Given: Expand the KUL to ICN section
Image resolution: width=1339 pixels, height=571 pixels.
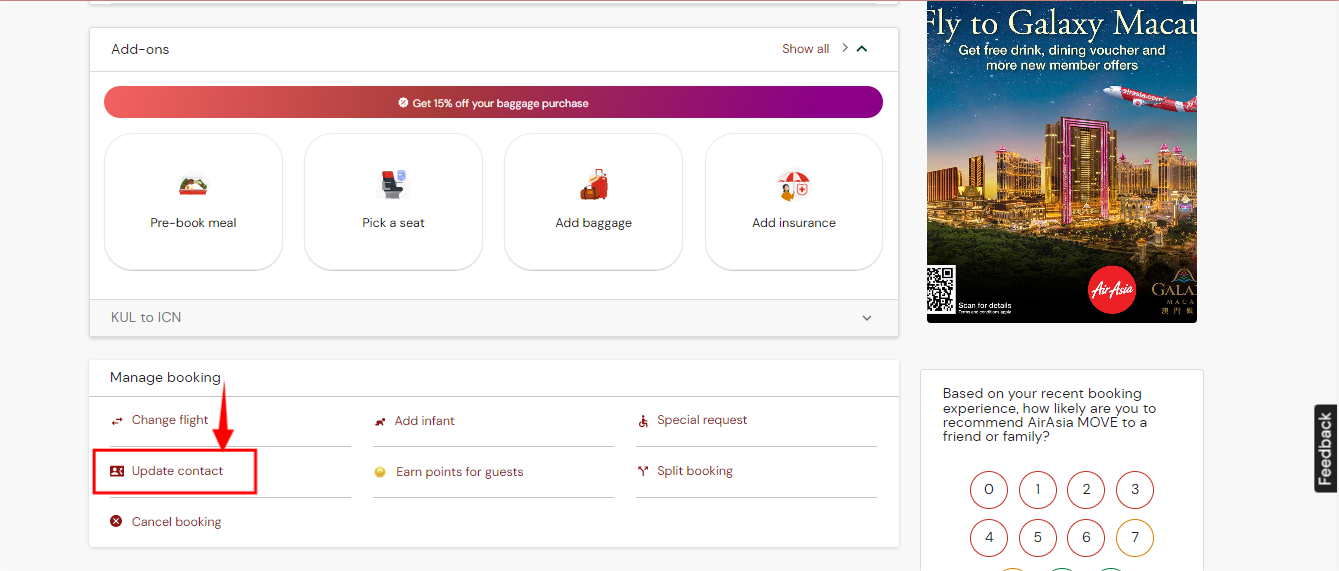Looking at the screenshot, I should pyautogui.click(x=866, y=318).
